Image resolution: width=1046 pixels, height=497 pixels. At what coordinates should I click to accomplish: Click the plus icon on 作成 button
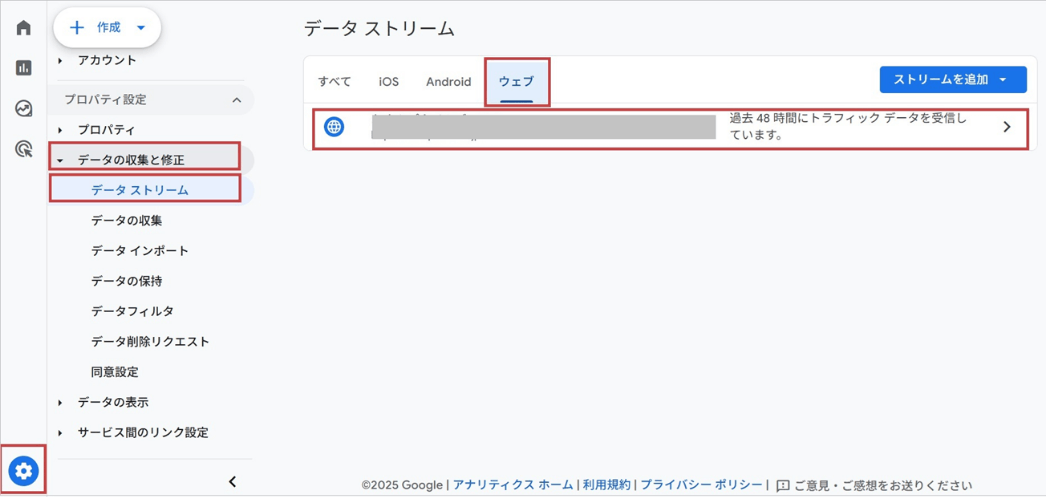coord(77,28)
